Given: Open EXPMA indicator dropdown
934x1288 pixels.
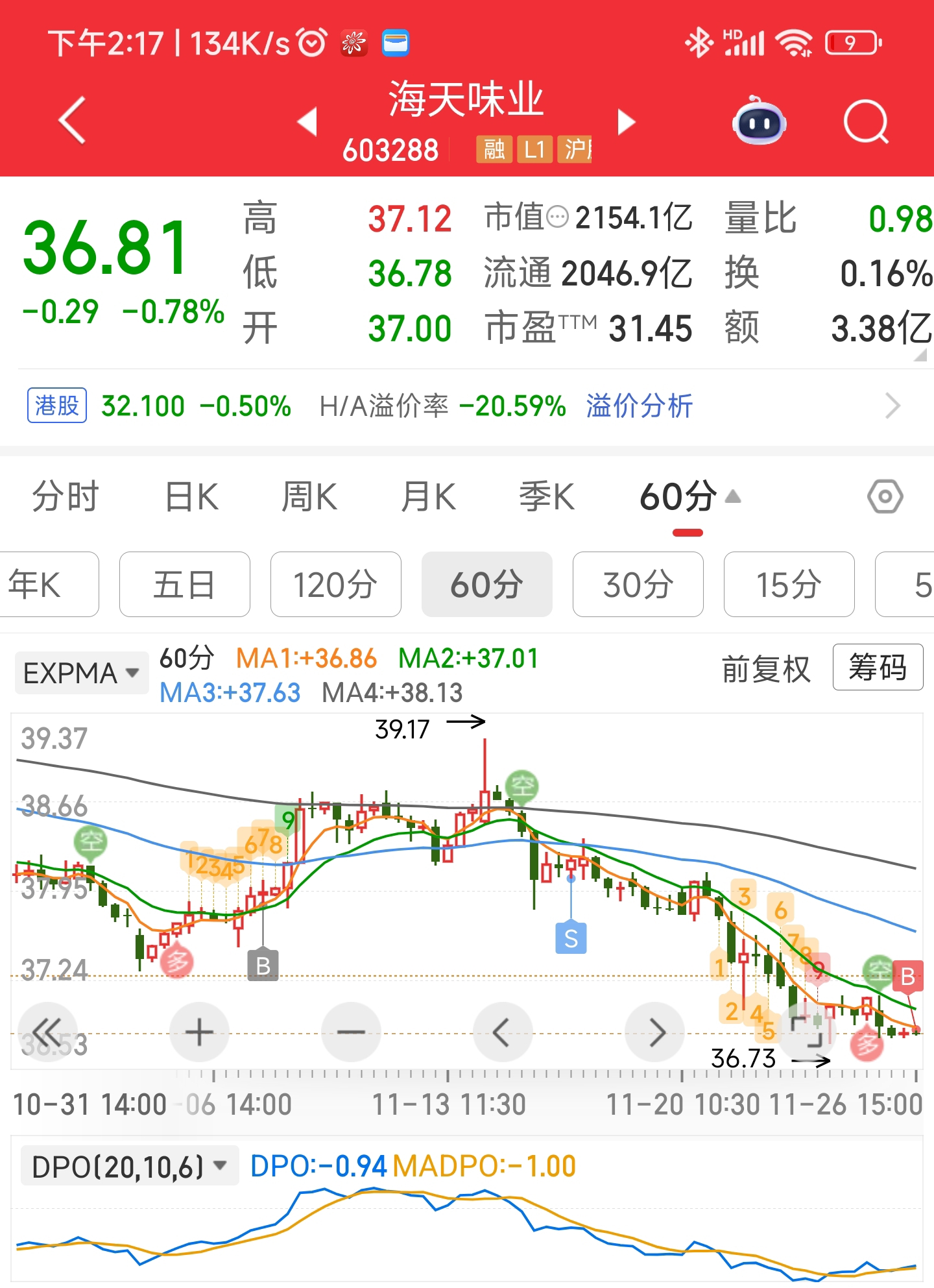Looking at the screenshot, I should point(81,673).
